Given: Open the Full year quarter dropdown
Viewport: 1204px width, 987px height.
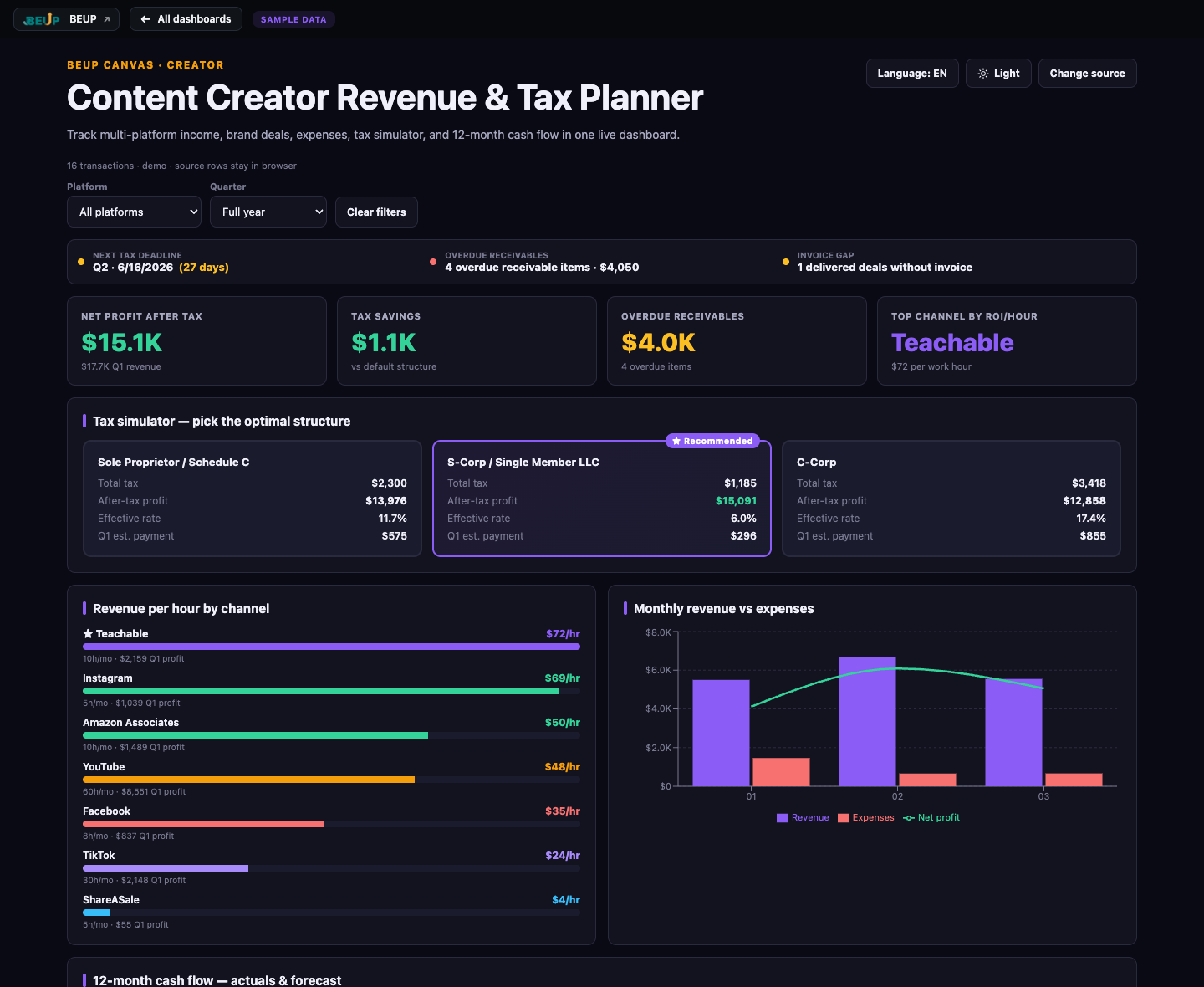Looking at the screenshot, I should pyautogui.click(x=268, y=212).
